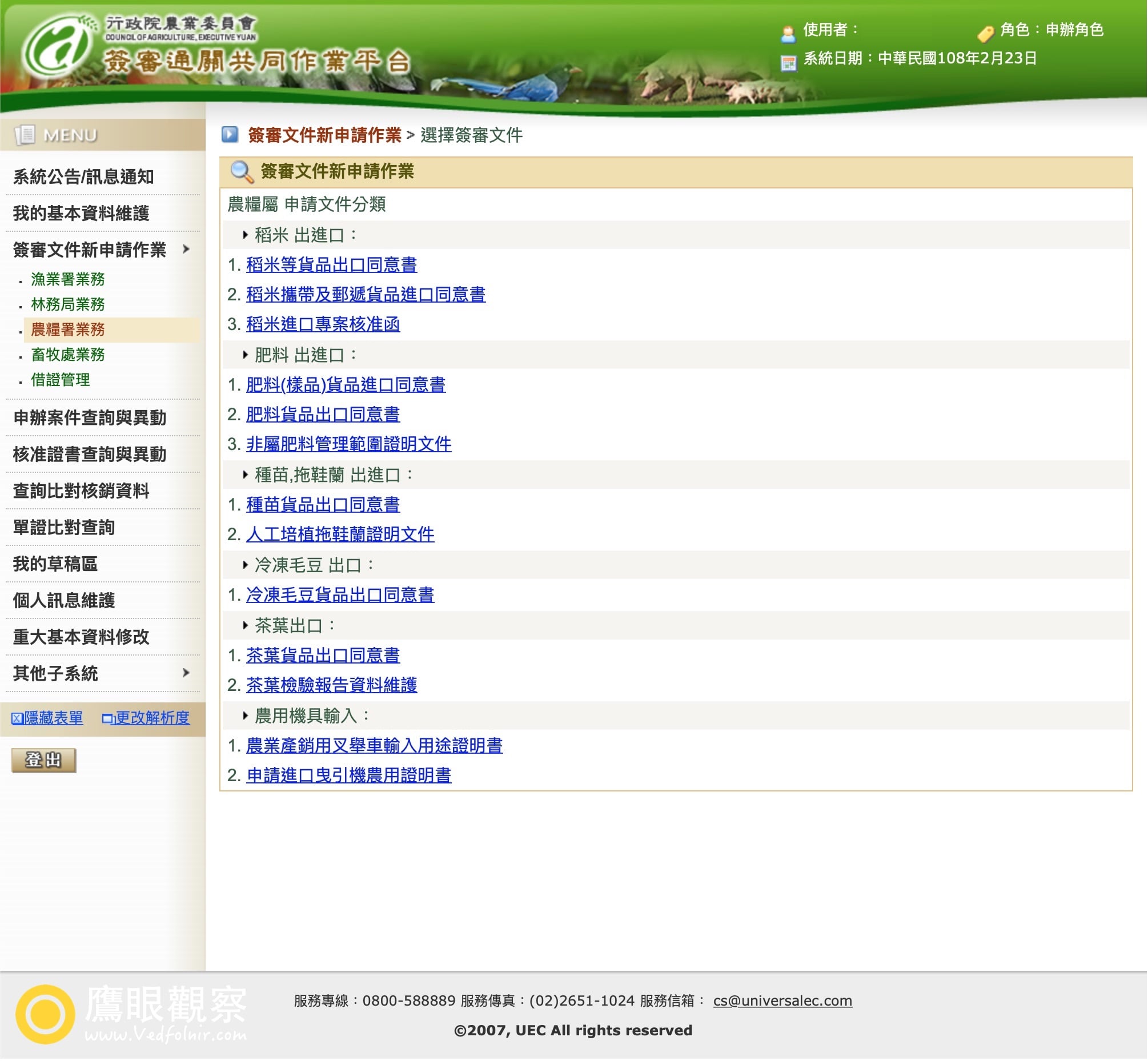Image resolution: width=1148 pixels, height=1061 pixels.
Task: Click the magnifier icon next to 簽審文件新申請作業
Action: 241,172
